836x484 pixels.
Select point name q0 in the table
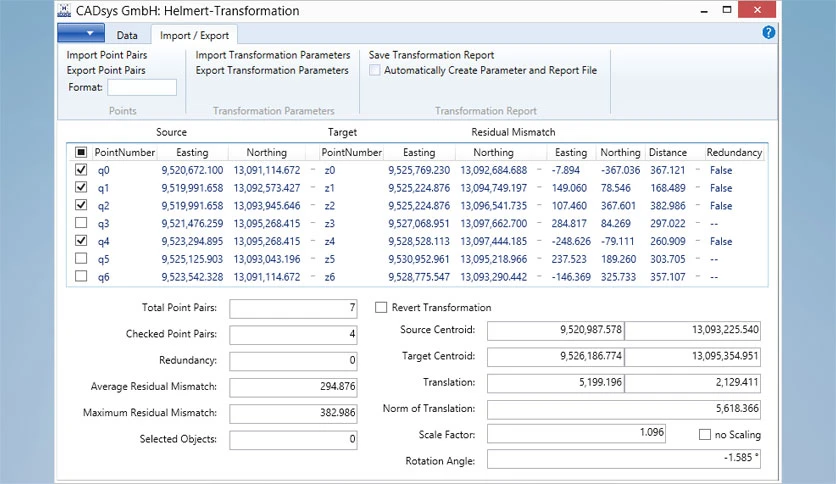coord(103,171)
